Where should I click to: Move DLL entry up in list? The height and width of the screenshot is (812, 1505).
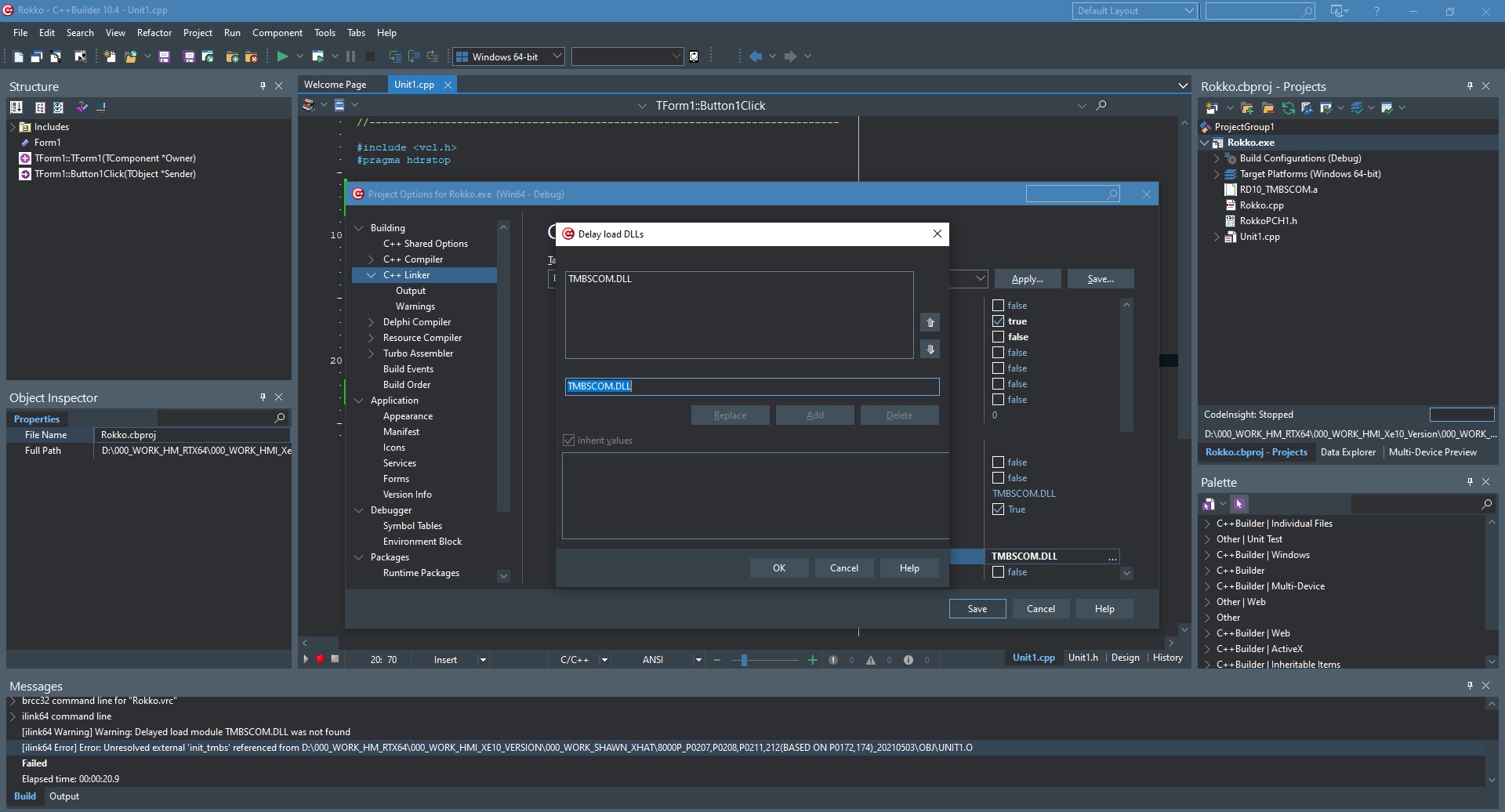tap(930, 322)
